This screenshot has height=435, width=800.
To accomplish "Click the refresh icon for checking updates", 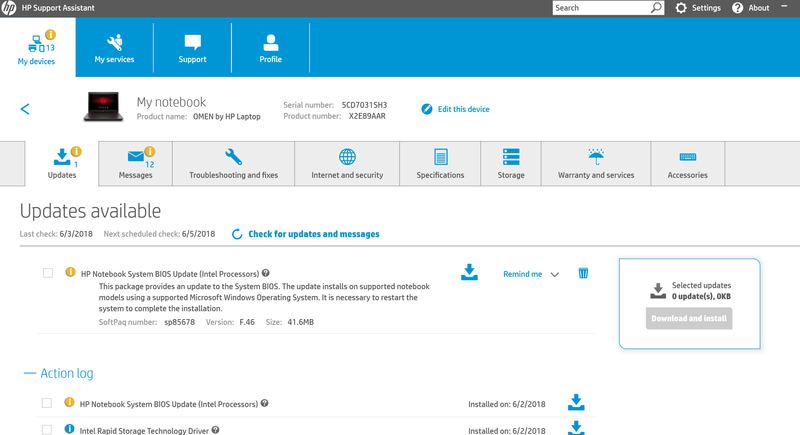I will tap(237, 234).
